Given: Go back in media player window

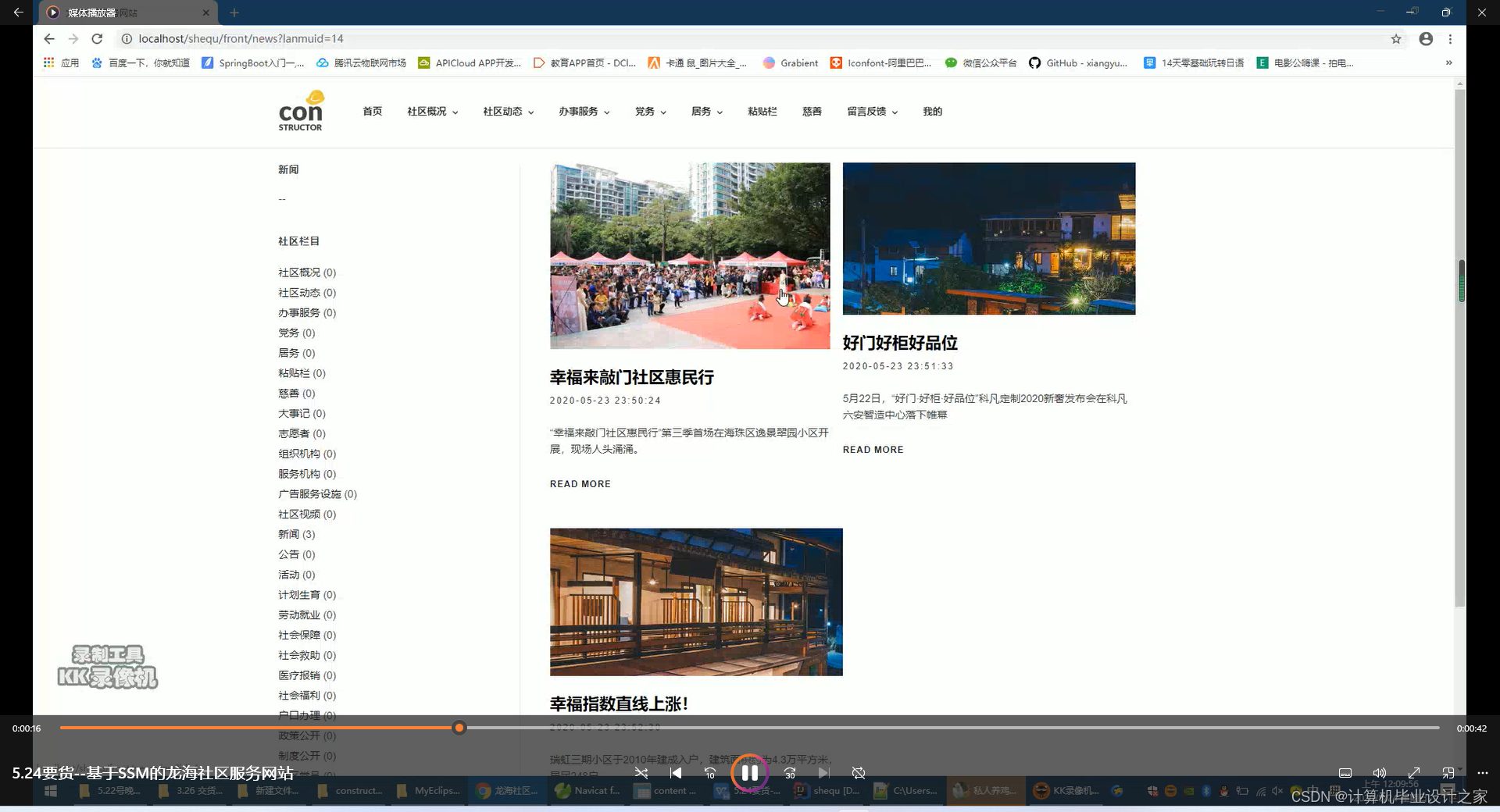Looking at the screenshot, I should [18, 12].
